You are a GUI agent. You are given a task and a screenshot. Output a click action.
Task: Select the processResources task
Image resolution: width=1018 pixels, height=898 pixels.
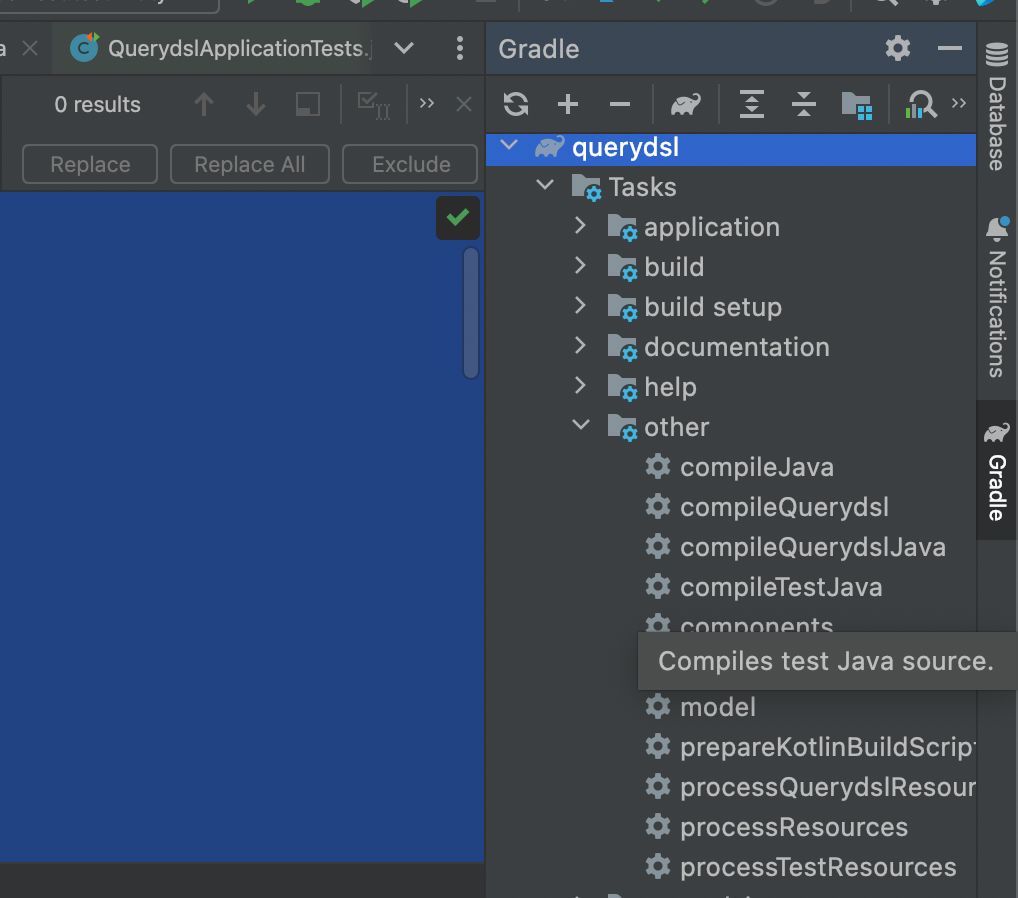point(793,828)
